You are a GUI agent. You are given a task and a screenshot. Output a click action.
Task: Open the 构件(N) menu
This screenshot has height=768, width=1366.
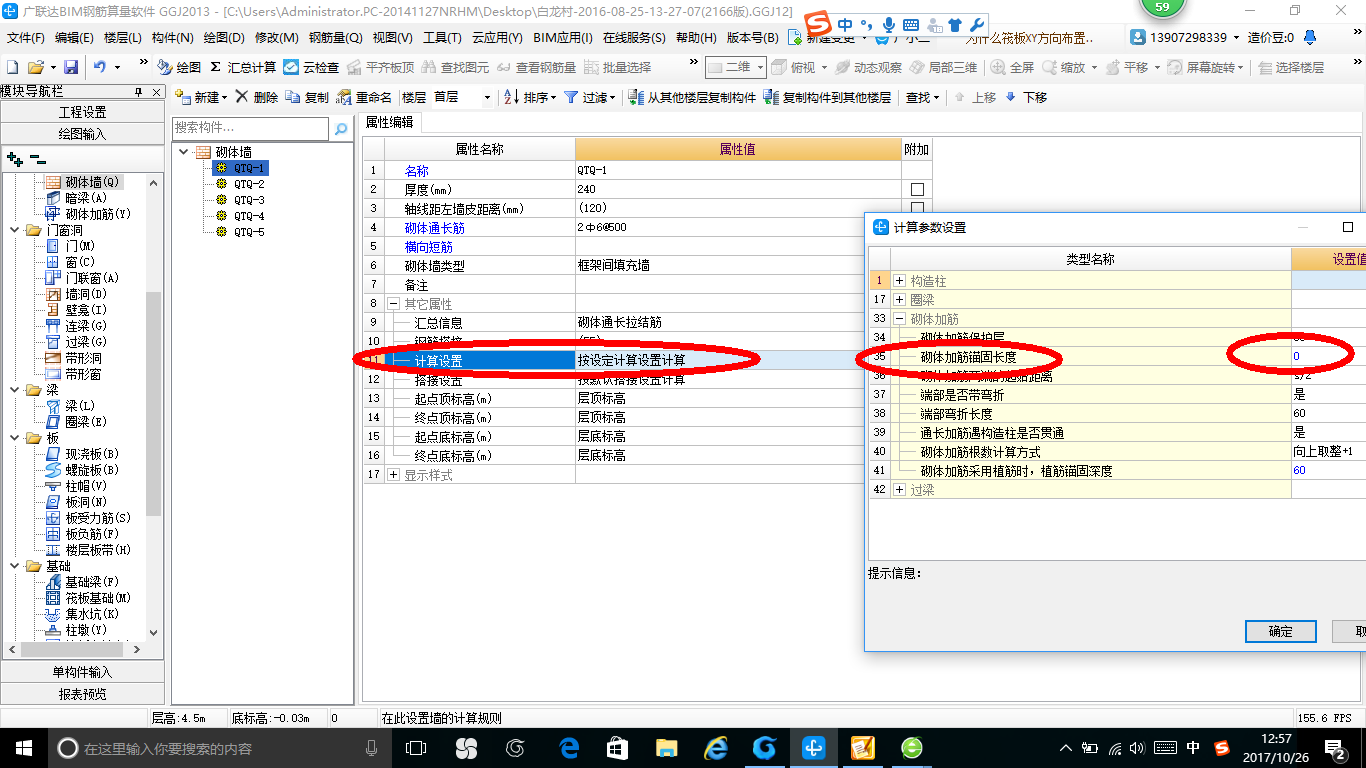173,37
